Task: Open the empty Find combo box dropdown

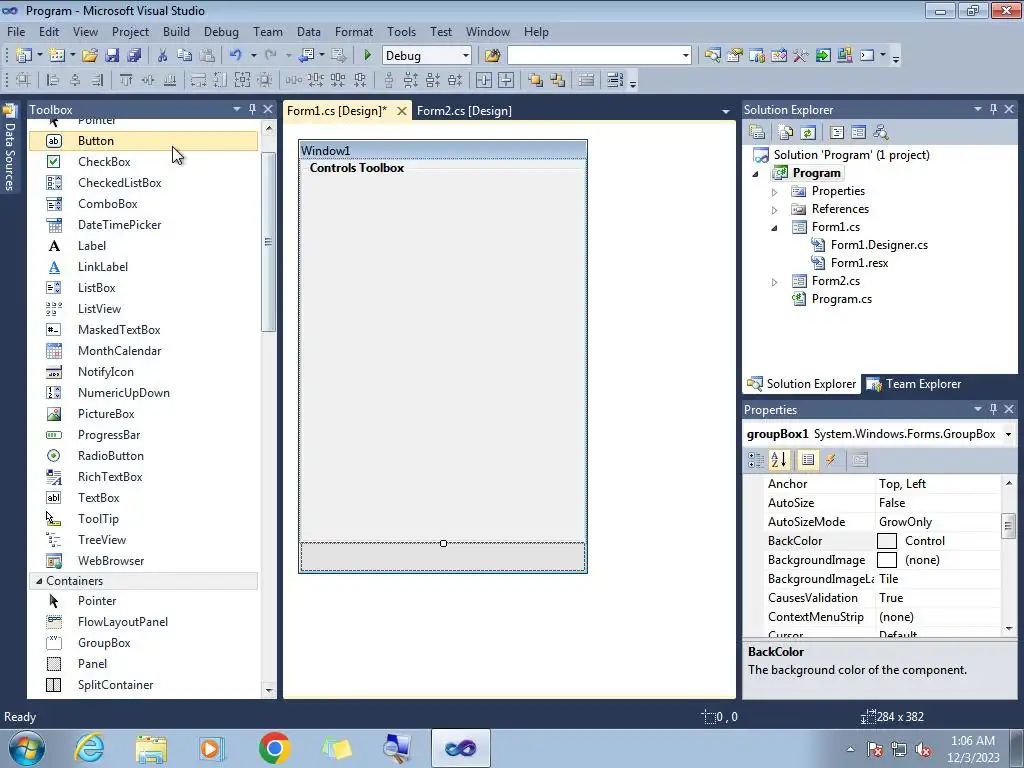Action: pyautogui.click(x=685, y=56)
